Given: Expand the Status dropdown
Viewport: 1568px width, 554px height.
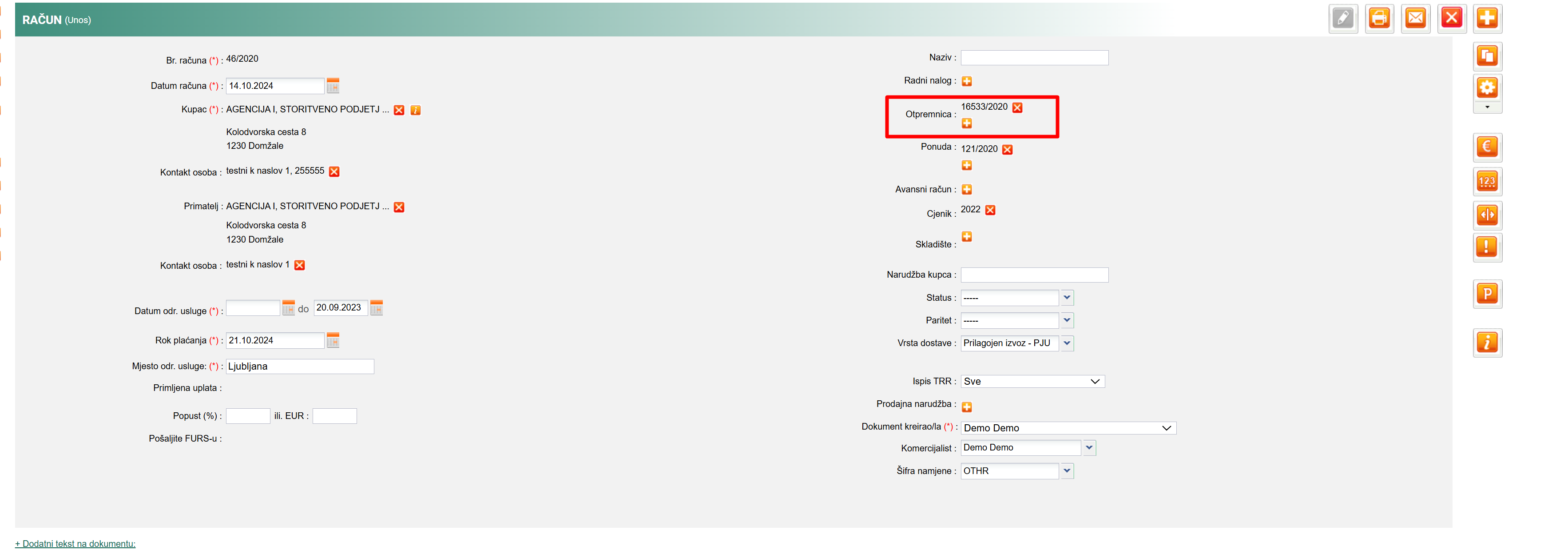Looking at the screenshot, I should pyautogui.click(x=1067, y=298).
